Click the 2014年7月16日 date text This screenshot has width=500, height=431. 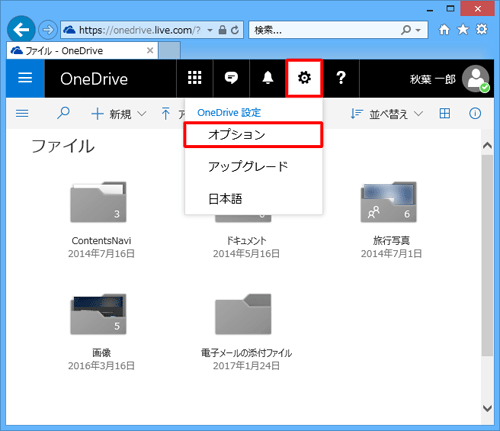point(101,254)
